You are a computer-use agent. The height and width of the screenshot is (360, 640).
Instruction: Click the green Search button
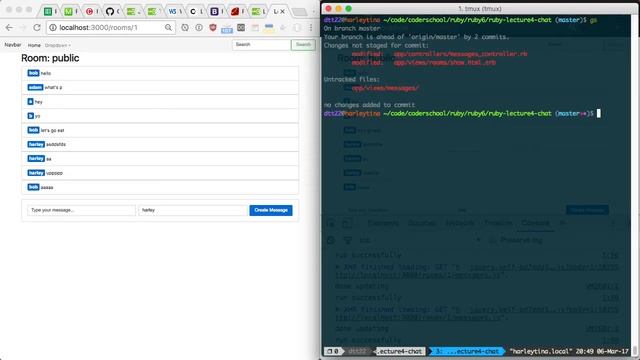[x=303, y=44]
